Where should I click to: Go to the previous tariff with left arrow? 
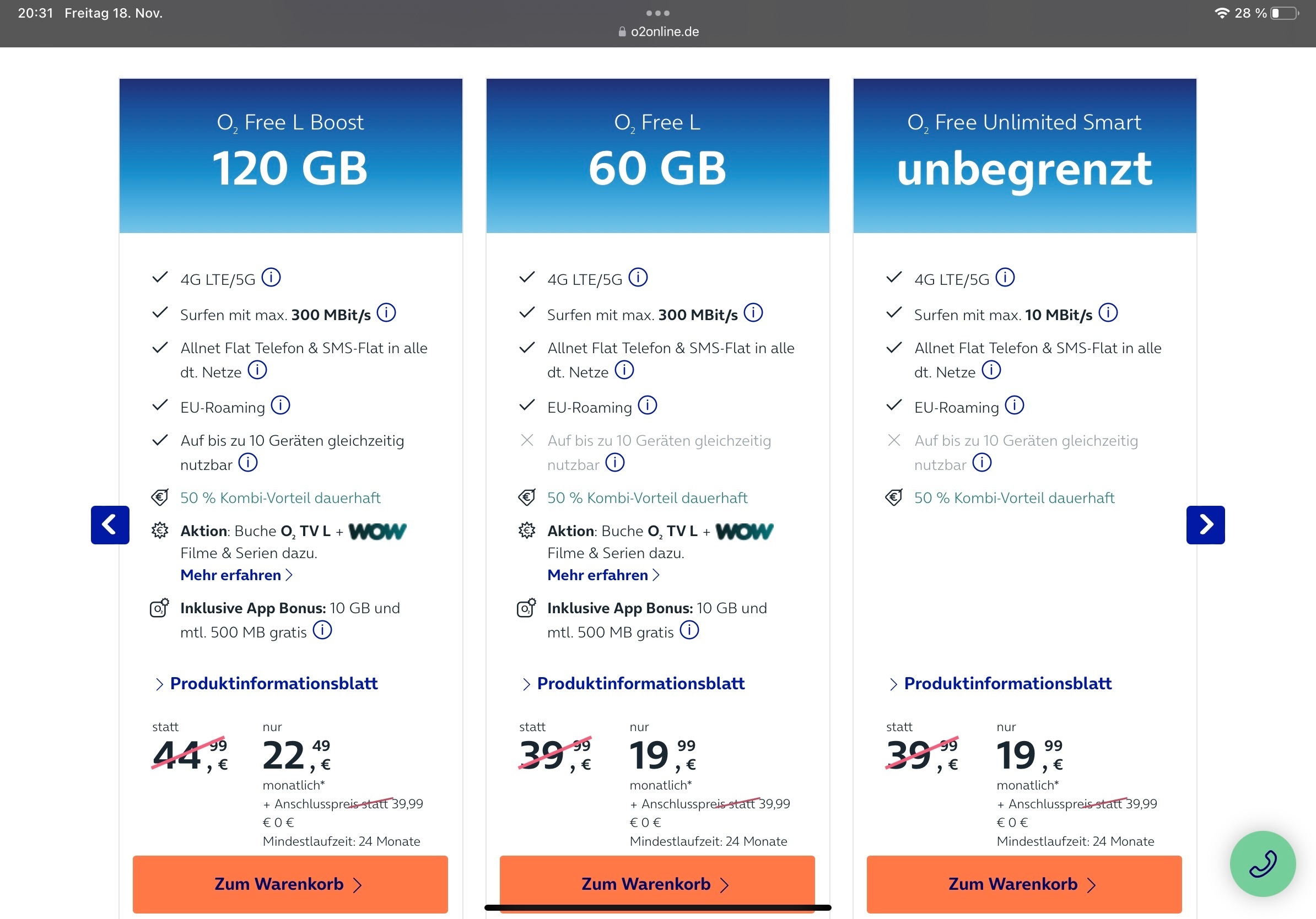110,525
